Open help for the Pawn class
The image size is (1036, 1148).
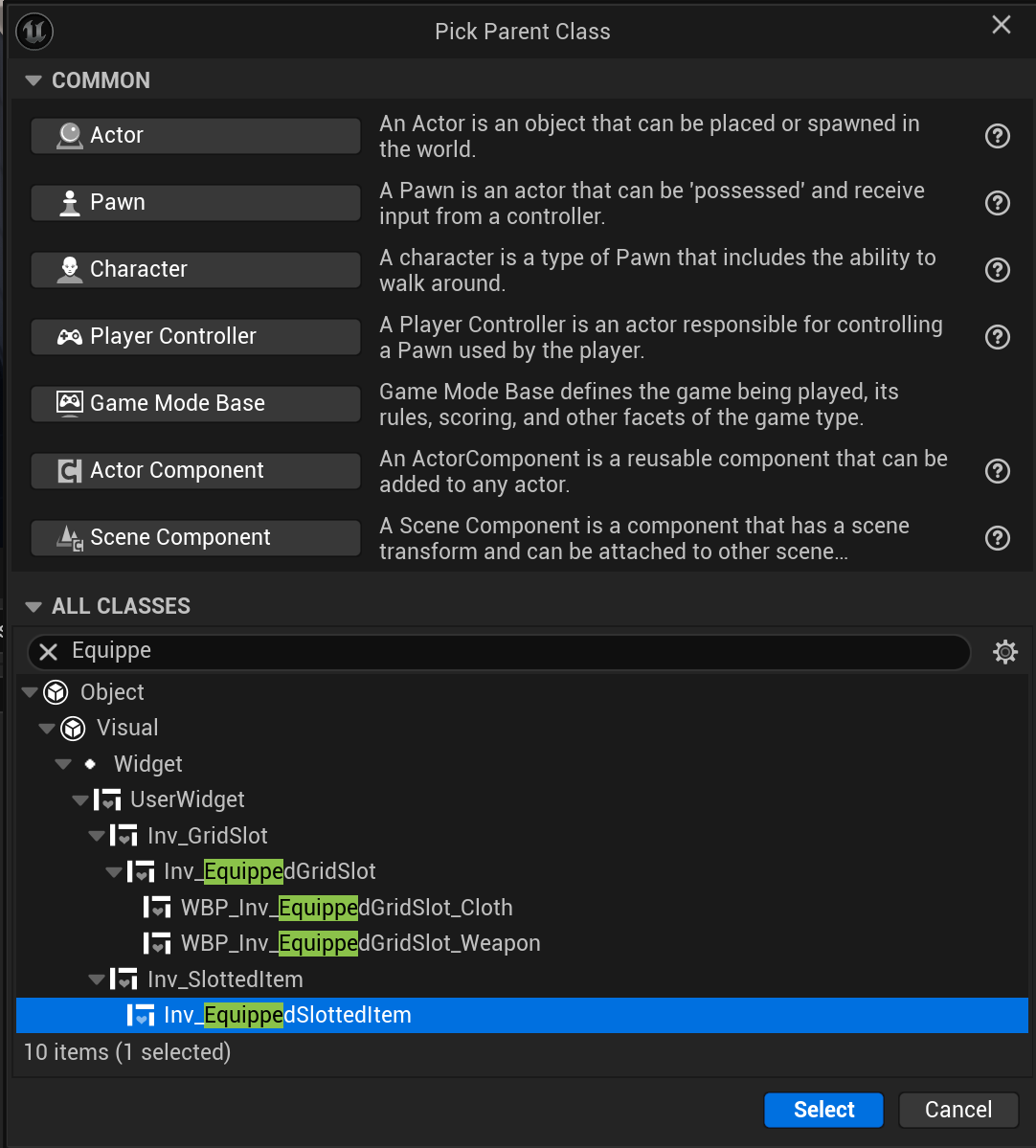point(998,203)
